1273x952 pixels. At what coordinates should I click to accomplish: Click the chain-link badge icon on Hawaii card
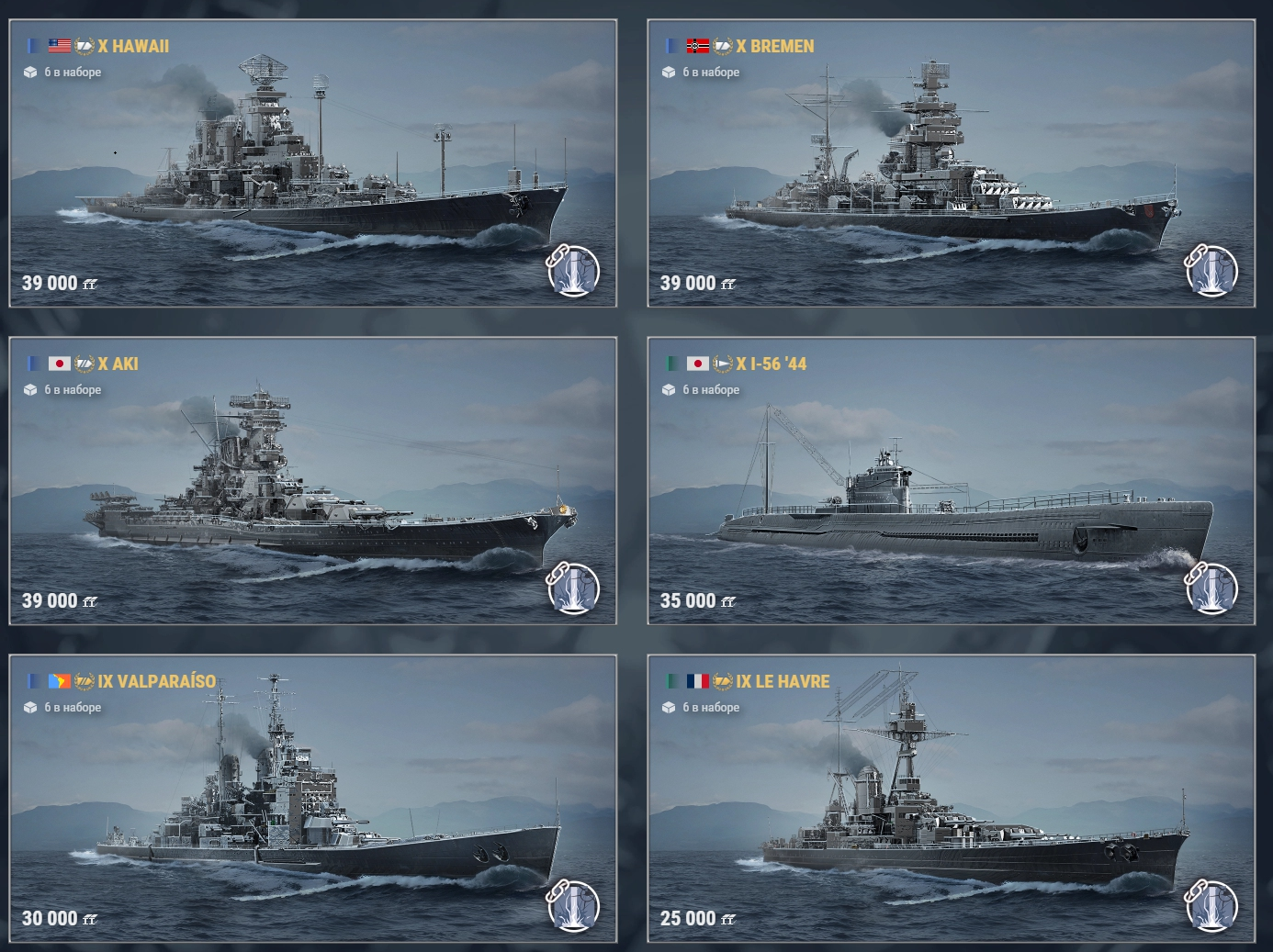(572, 270)
